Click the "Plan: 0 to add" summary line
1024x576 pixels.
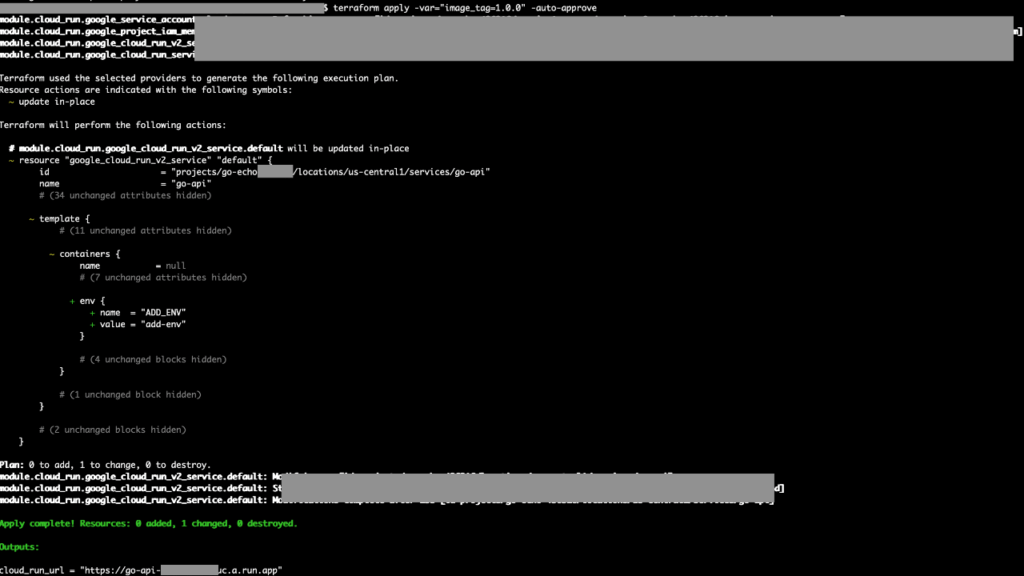click(x=105, y=465)
